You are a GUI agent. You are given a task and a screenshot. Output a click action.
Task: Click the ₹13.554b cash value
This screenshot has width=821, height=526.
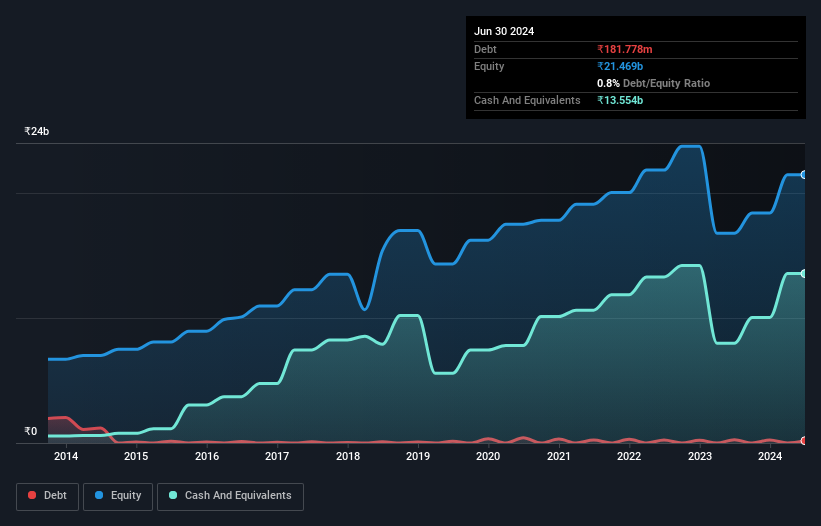[620, 100]
